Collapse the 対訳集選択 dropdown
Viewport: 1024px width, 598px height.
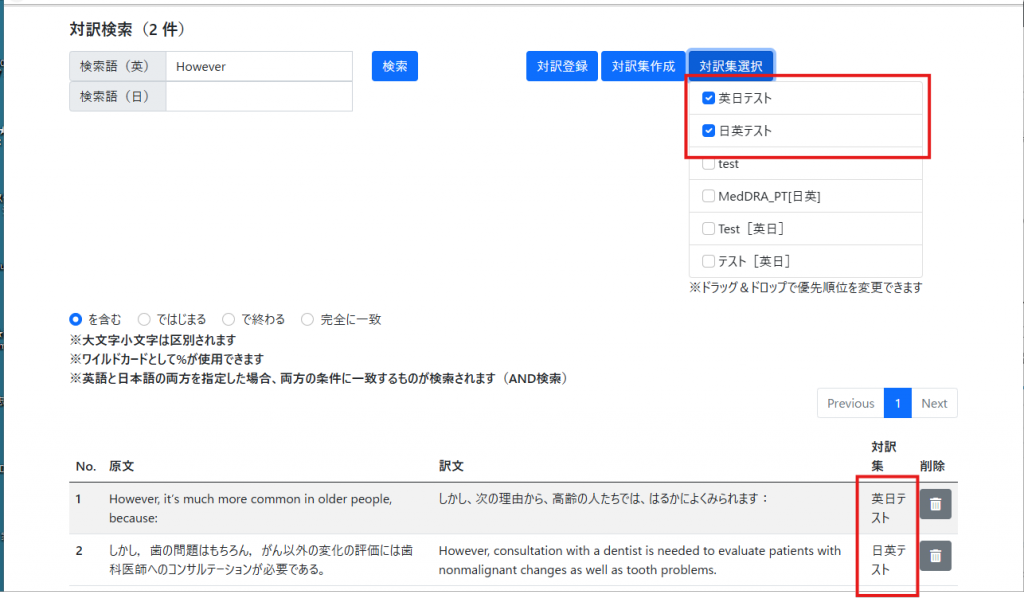[730, 66]
